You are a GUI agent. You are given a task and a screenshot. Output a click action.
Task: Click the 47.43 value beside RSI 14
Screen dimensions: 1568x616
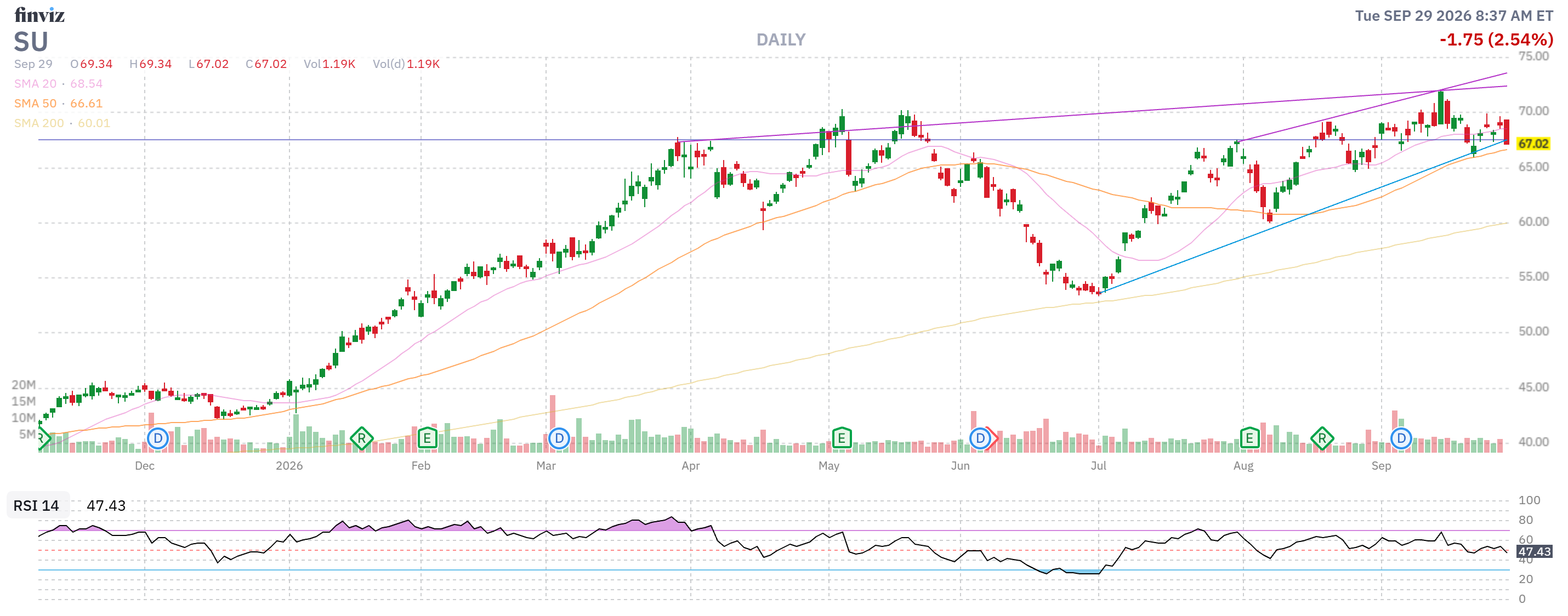tap(106, 505)
